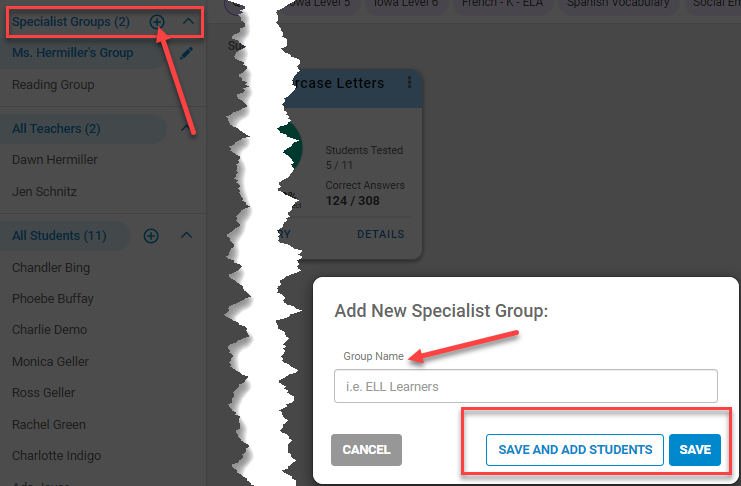Select Reading Group in the sidebar
Screen dimensions: 741x486
(53, 85)
